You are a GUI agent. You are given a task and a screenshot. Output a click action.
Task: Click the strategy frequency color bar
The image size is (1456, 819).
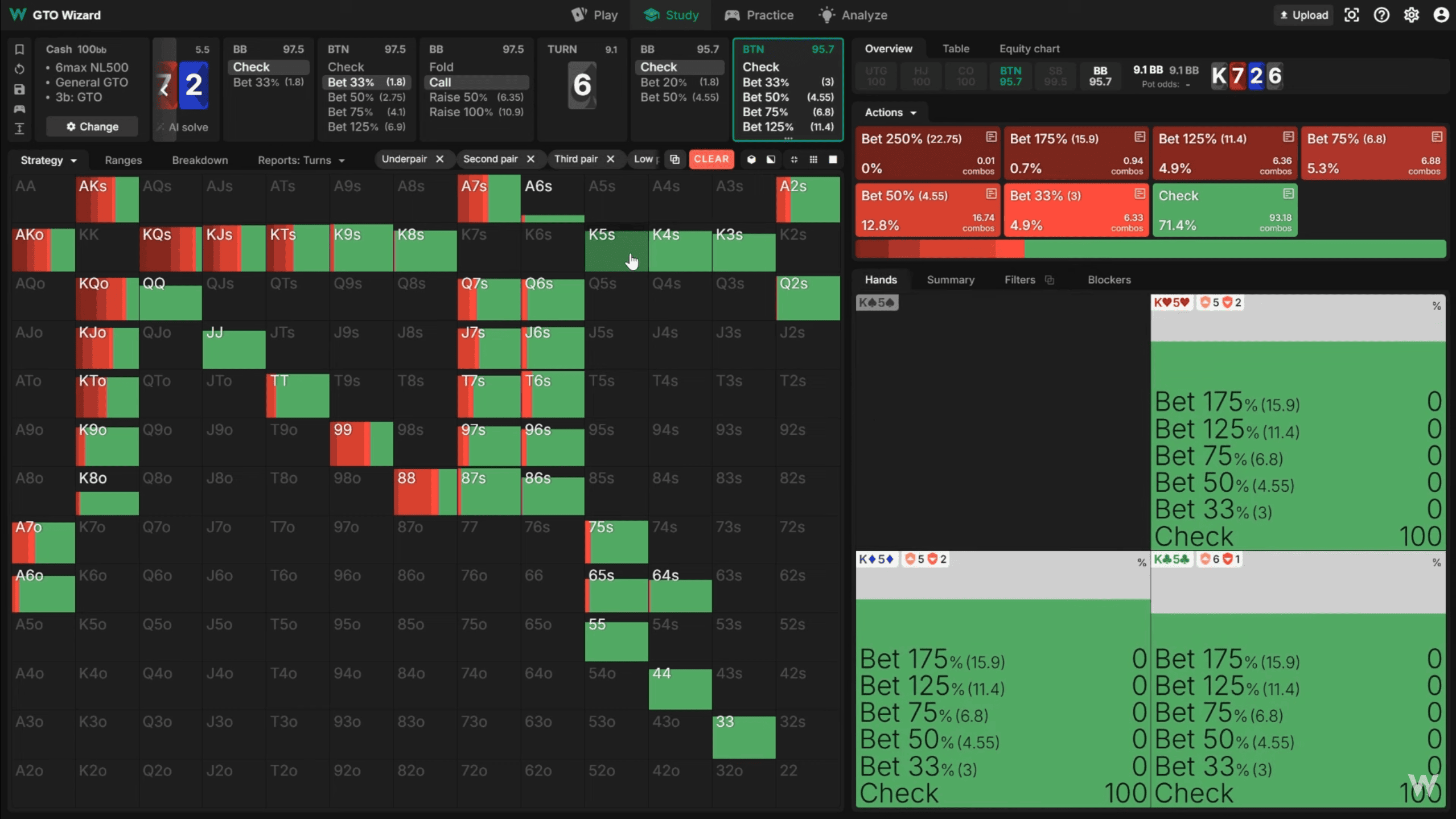coord(1150,249)
